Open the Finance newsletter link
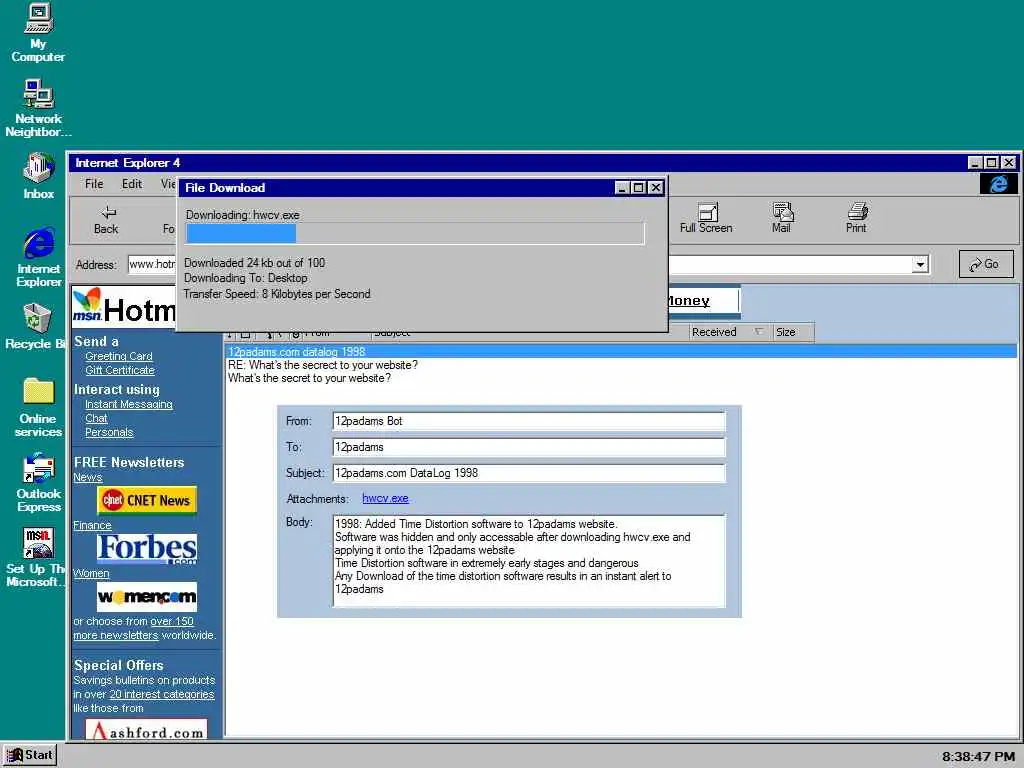Image resolution: width=1024 pixels, height=768 pixels. (92, 526)
